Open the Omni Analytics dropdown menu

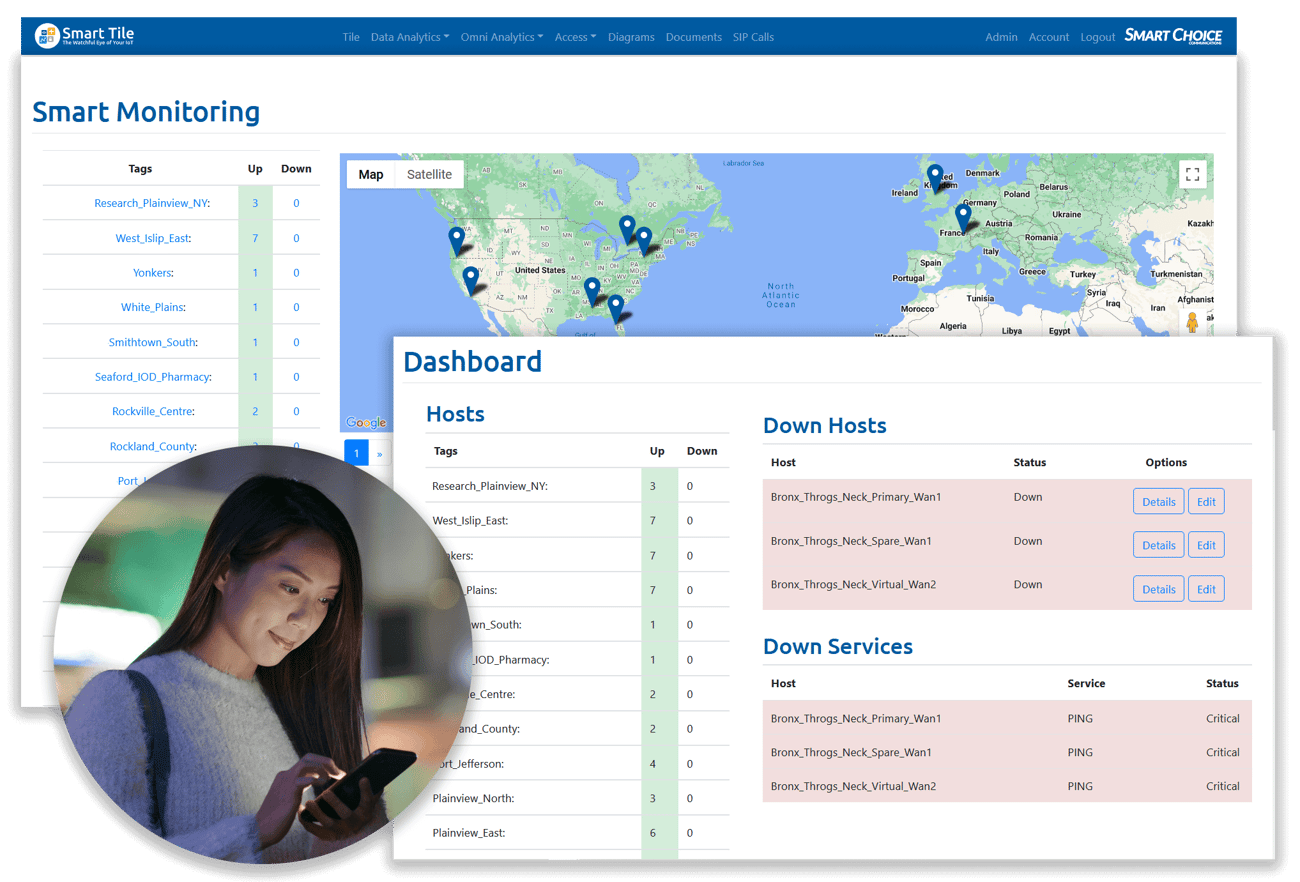[x=501, y=37]
